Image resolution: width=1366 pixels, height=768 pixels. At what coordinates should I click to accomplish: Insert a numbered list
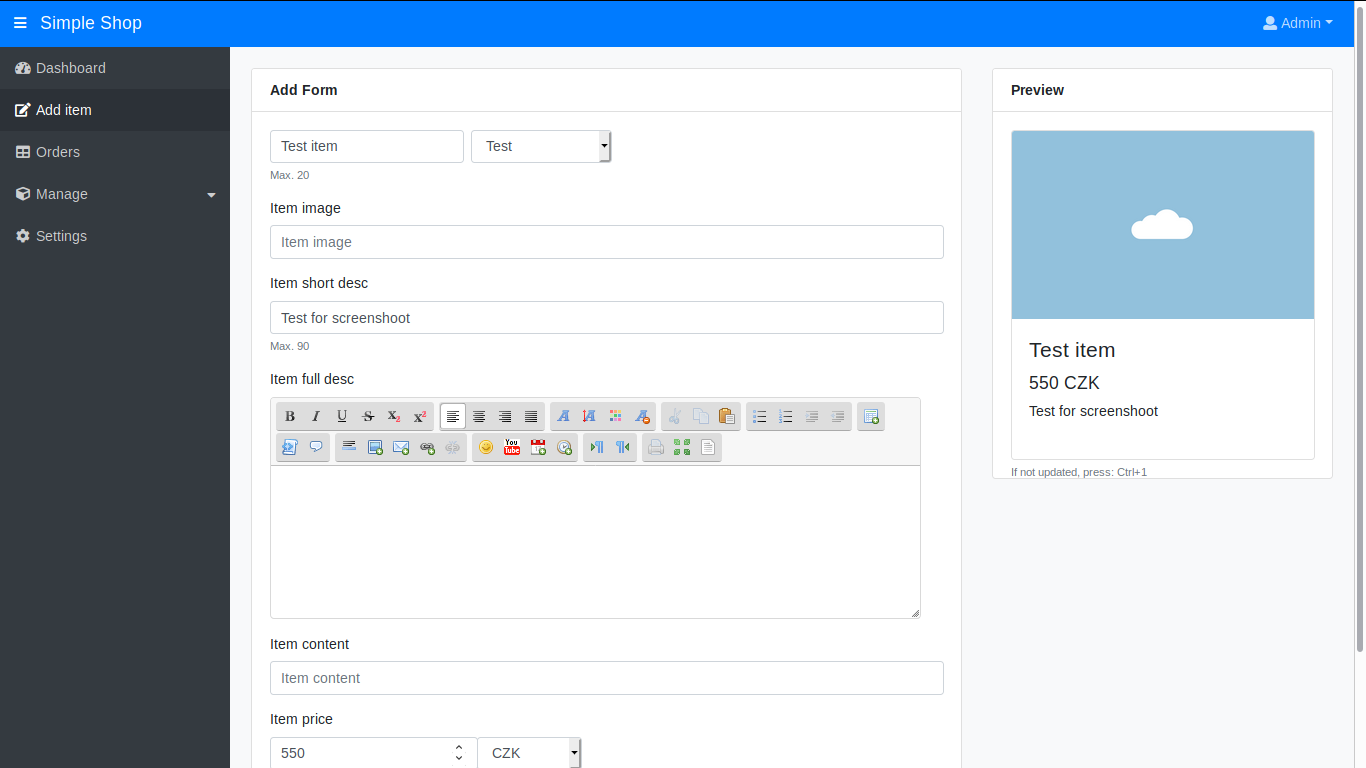786,416
